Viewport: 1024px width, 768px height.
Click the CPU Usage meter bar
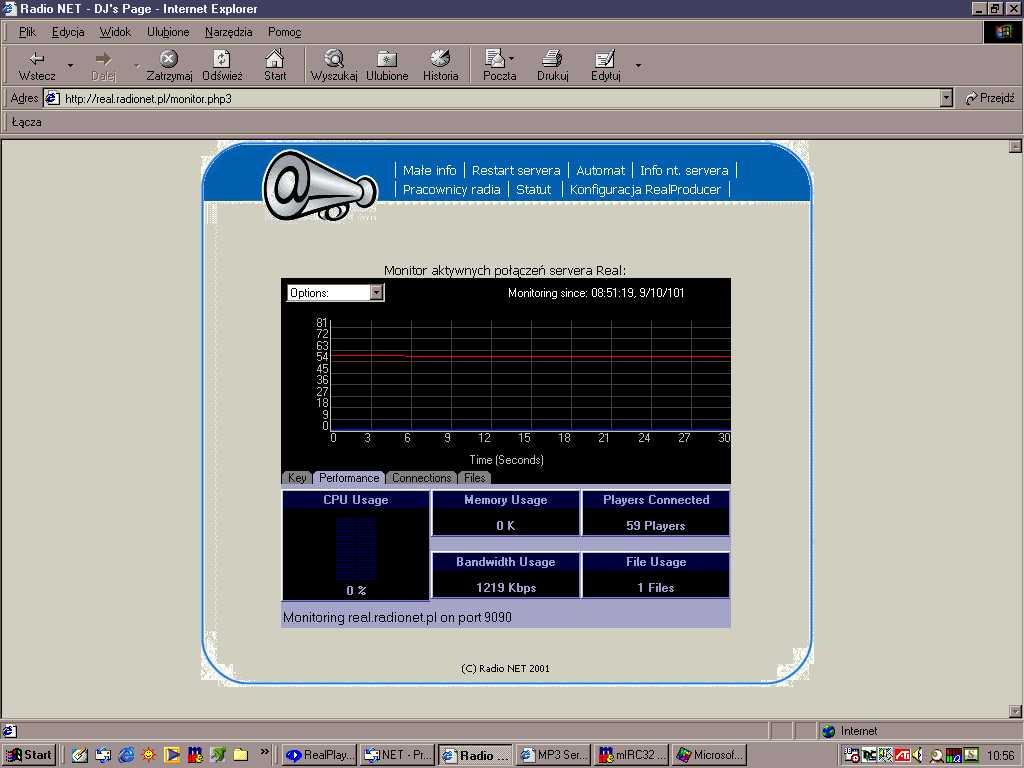[x=356, y=549]
